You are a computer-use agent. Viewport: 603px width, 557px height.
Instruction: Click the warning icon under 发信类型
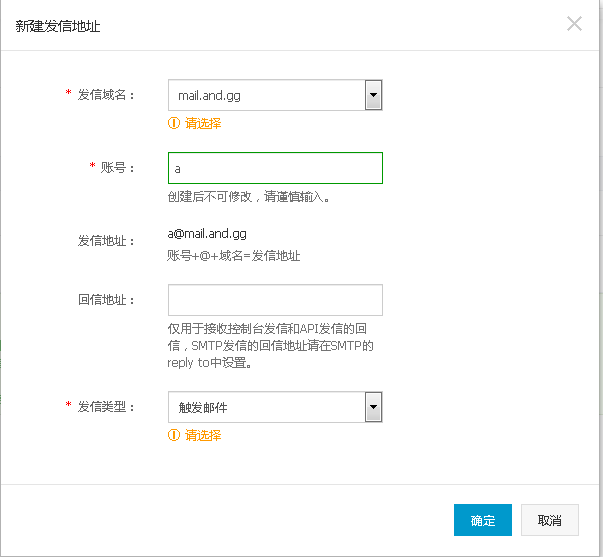[x=174, y=436]
